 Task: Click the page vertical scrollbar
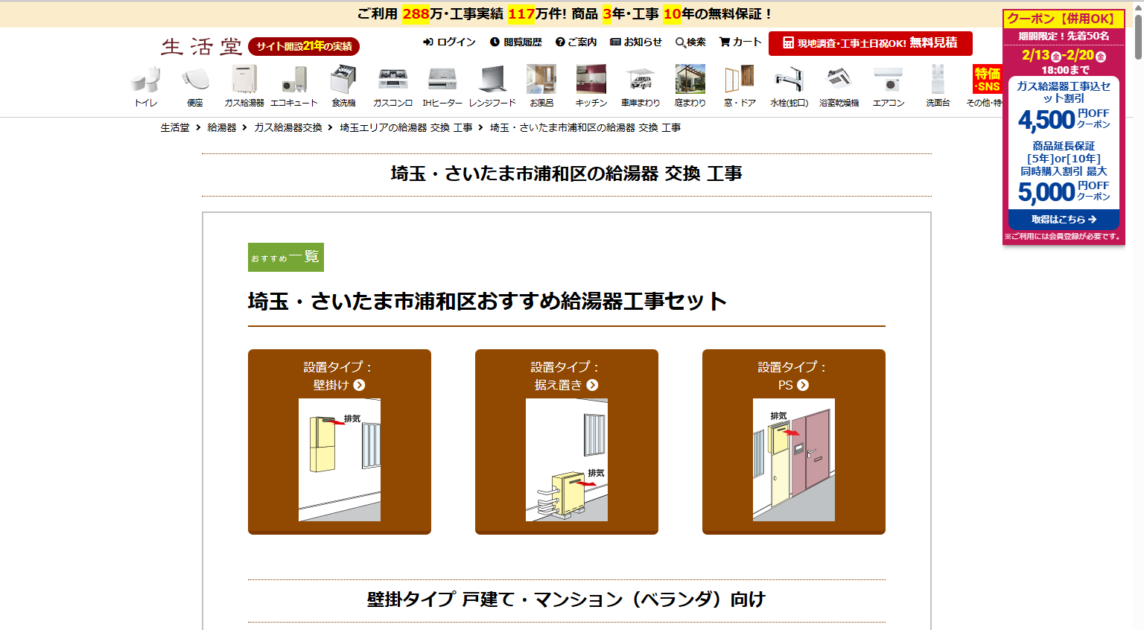1136,300
